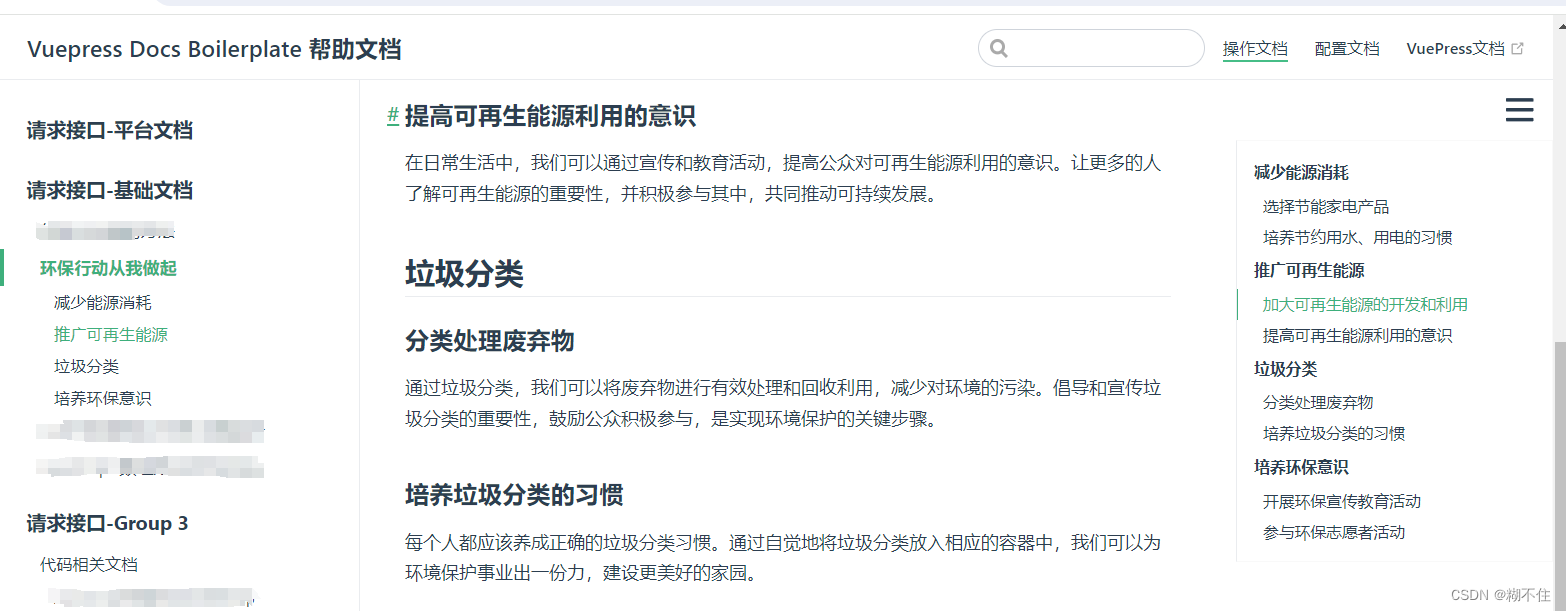Jump to 减少能源消耗 in right outline
This screenshot has width=1566, height=611.
tap(1301, 172)
